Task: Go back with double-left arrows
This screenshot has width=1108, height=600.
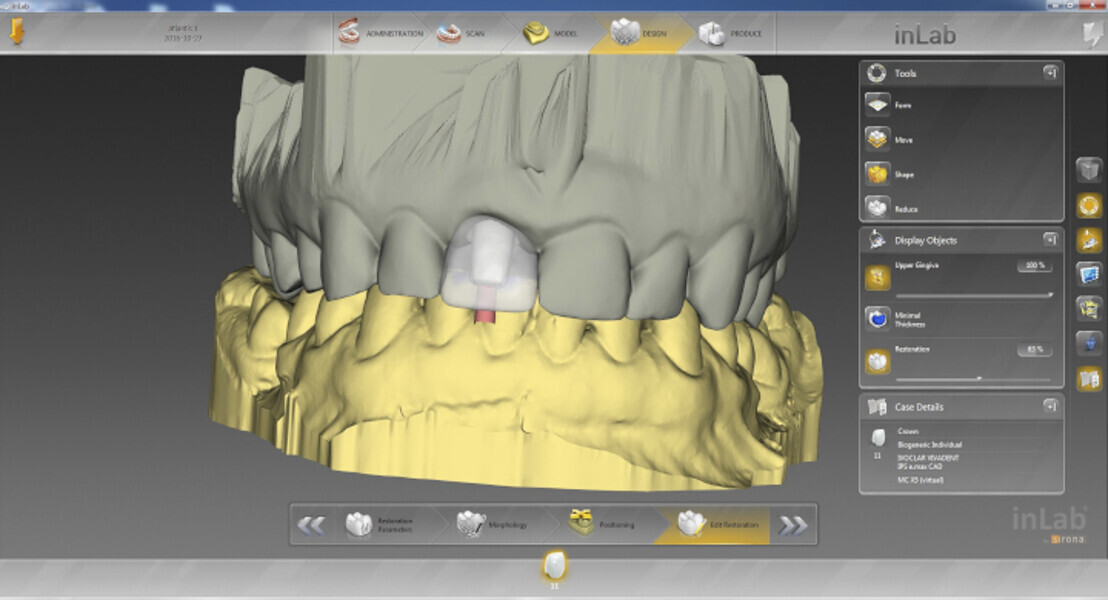Action: 312,525
